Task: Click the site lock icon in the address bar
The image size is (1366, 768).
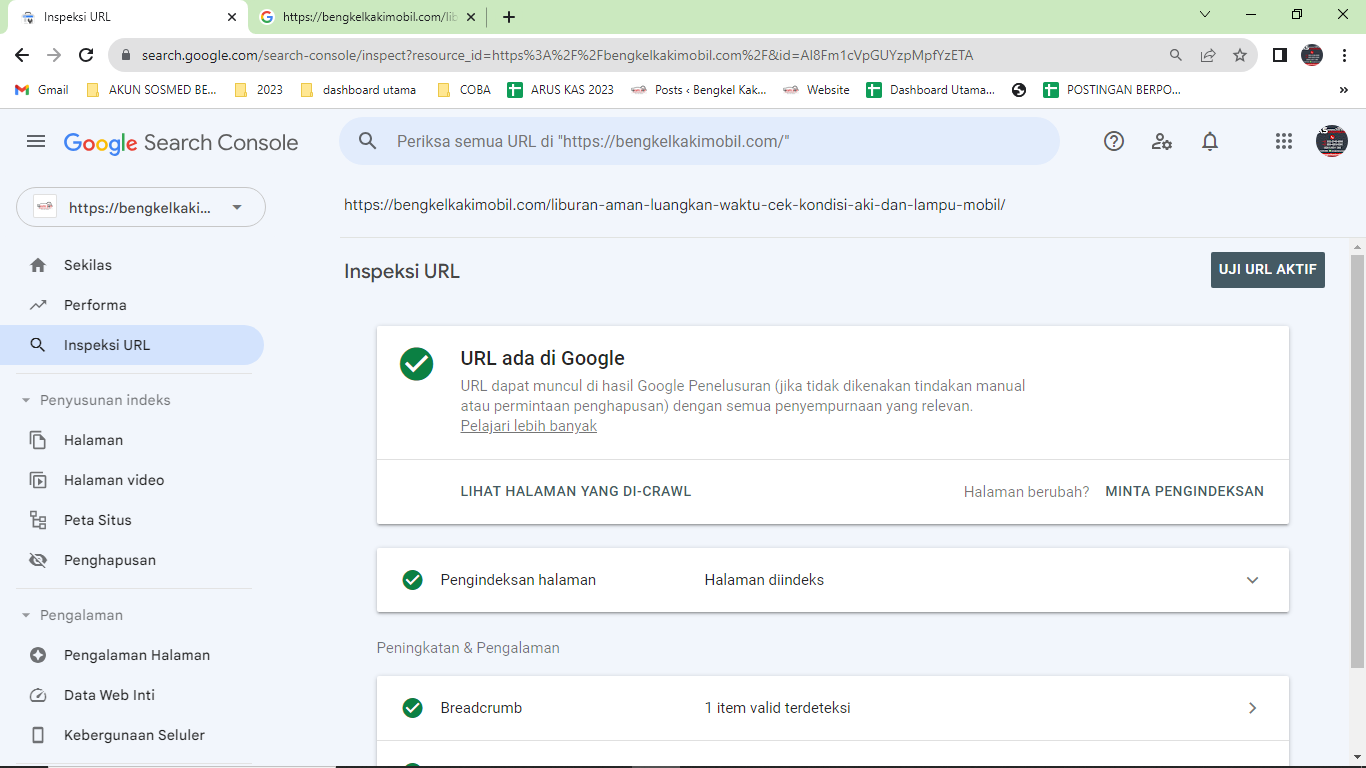Action: (x=127, y=55)
